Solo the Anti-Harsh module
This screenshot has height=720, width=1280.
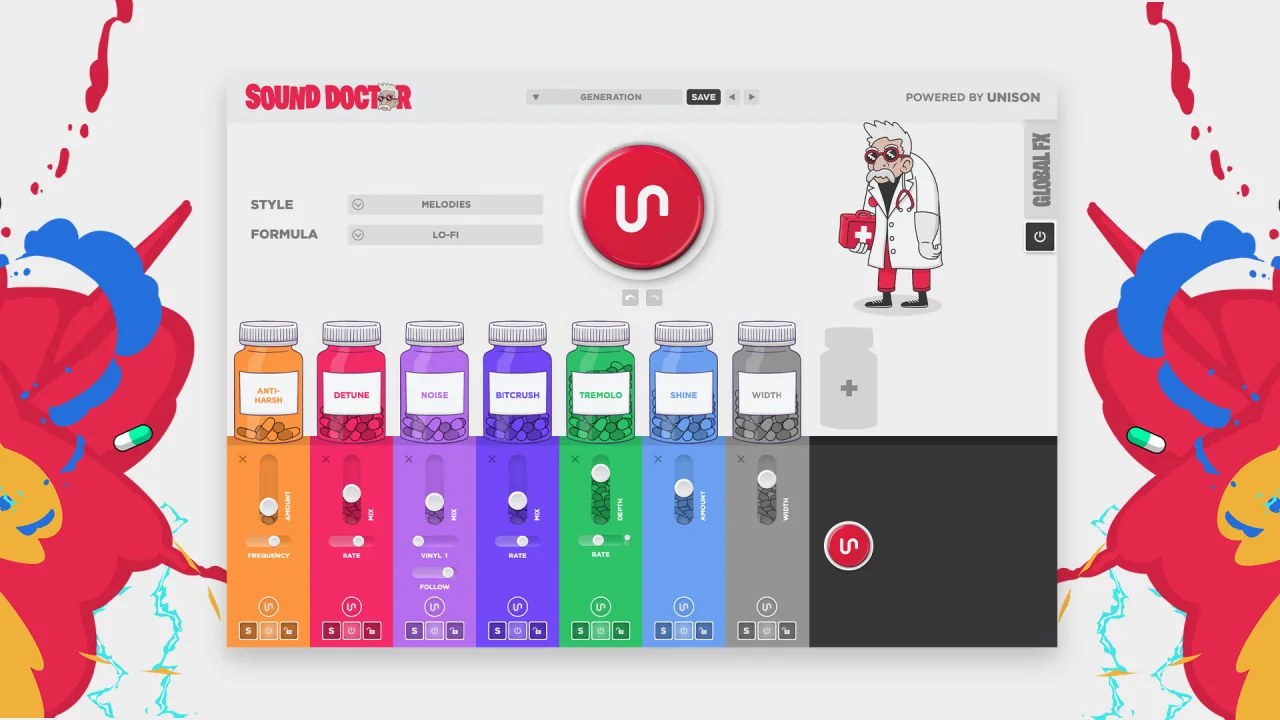point(247,631)
